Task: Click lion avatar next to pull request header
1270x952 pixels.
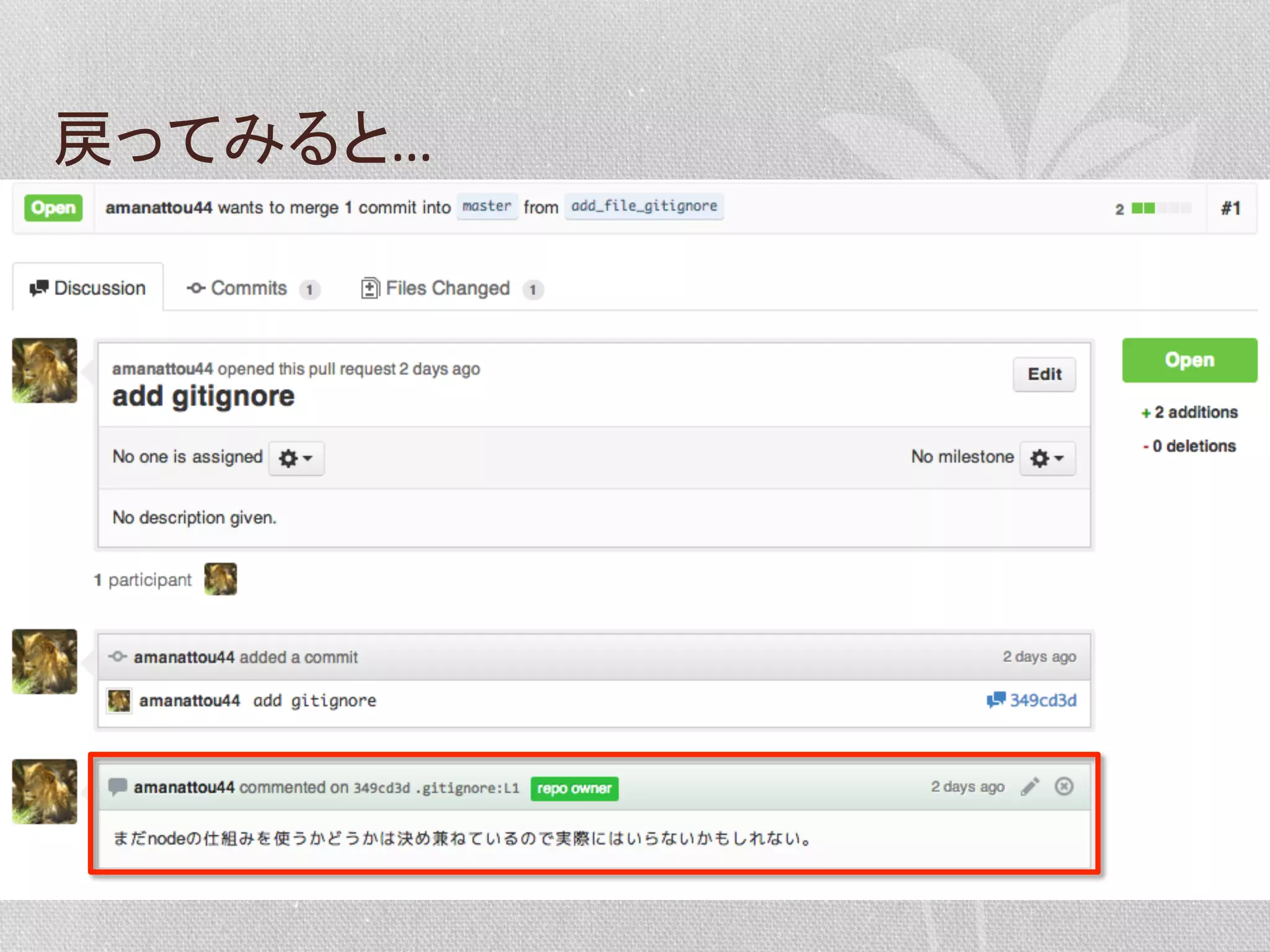Action: pos(45,370)
